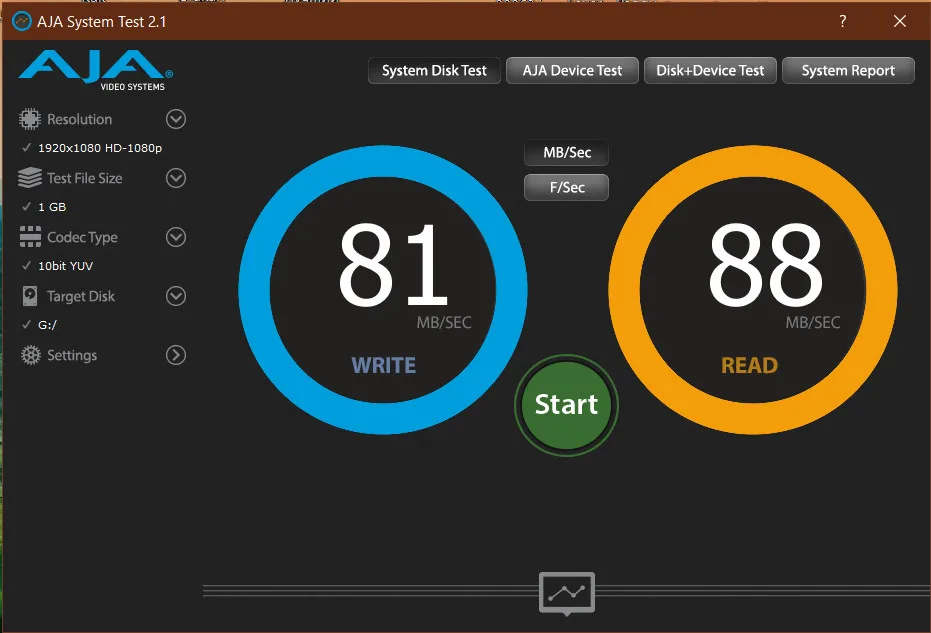Click the WRITE gauge label
This screenshot has height=633, width=931.
click(x=384, y=365)
